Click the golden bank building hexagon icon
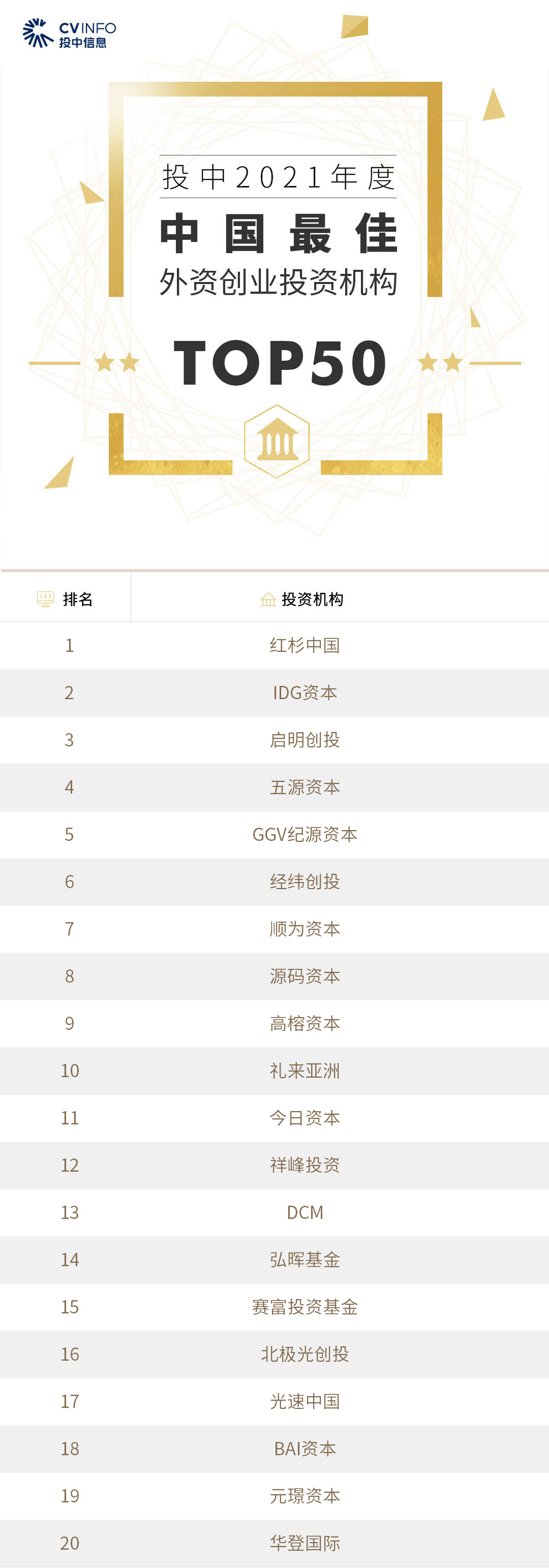 click(277, 442)
